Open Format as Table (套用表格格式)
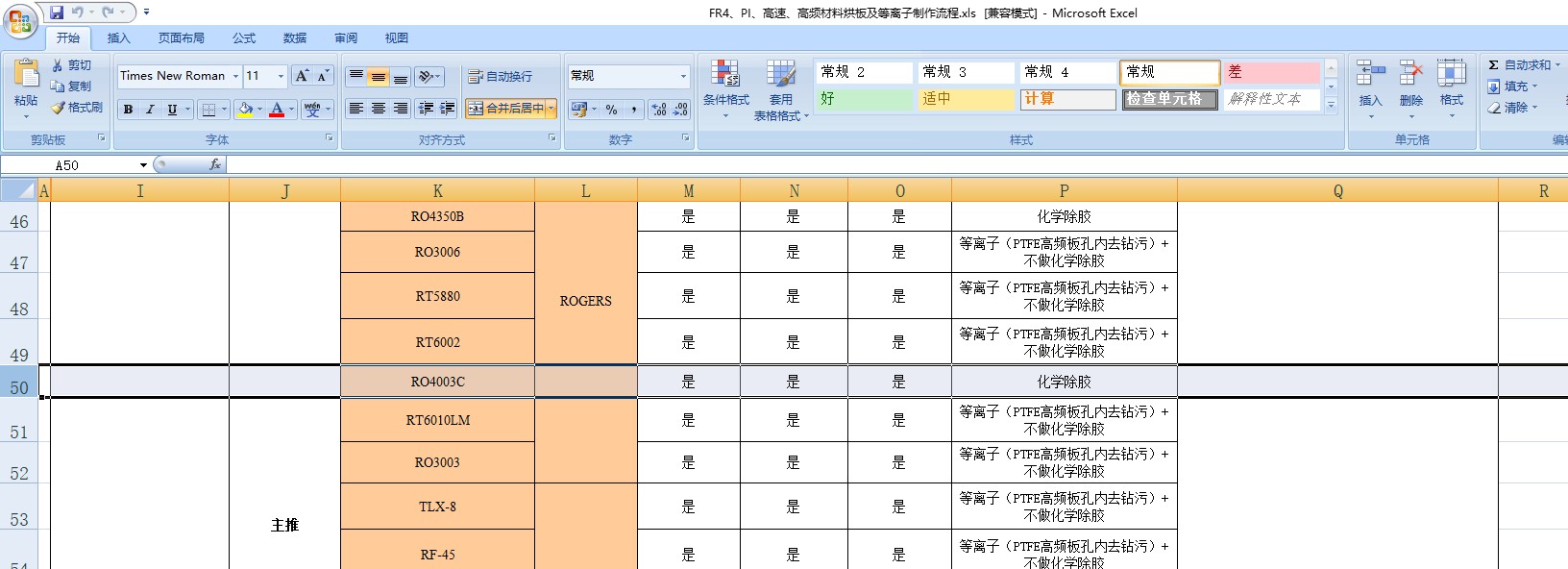 [781, 90]
